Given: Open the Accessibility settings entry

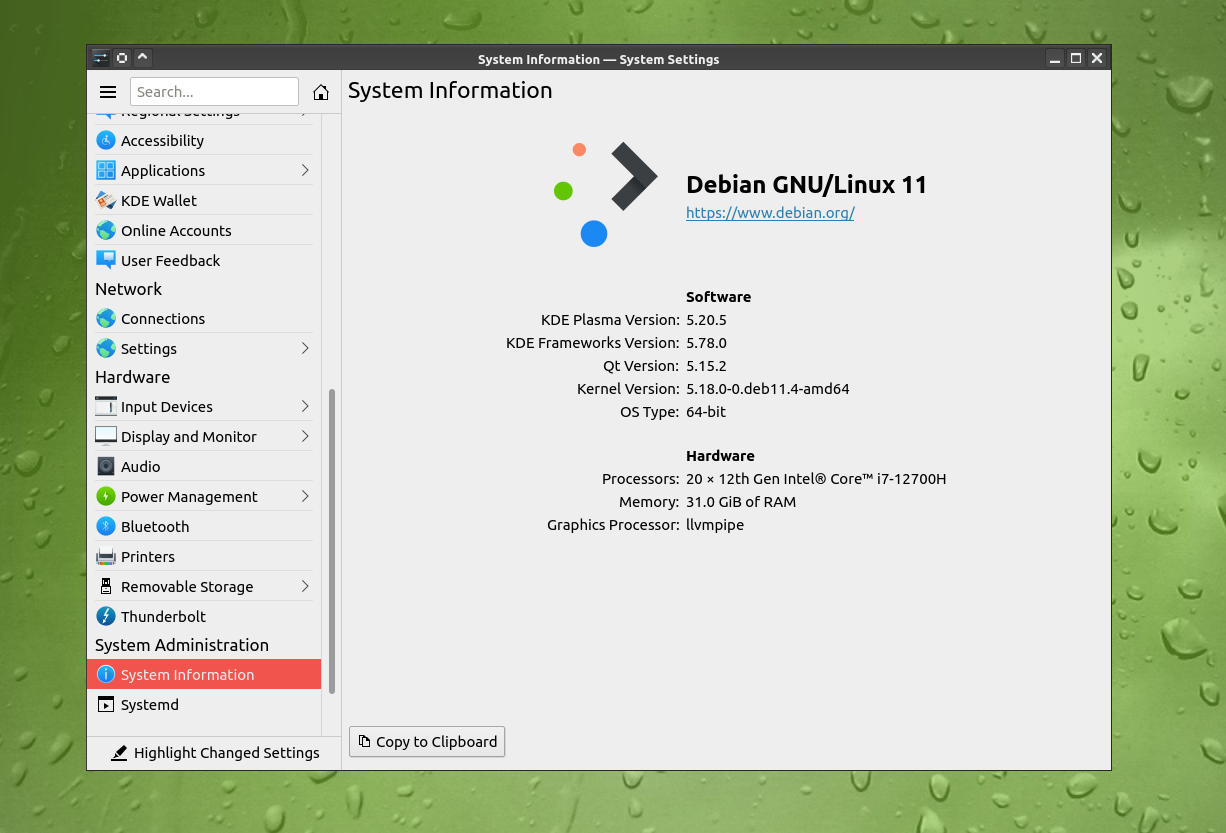Looking at the screenshot, I should pyautogui.click(x=204, y=140).
